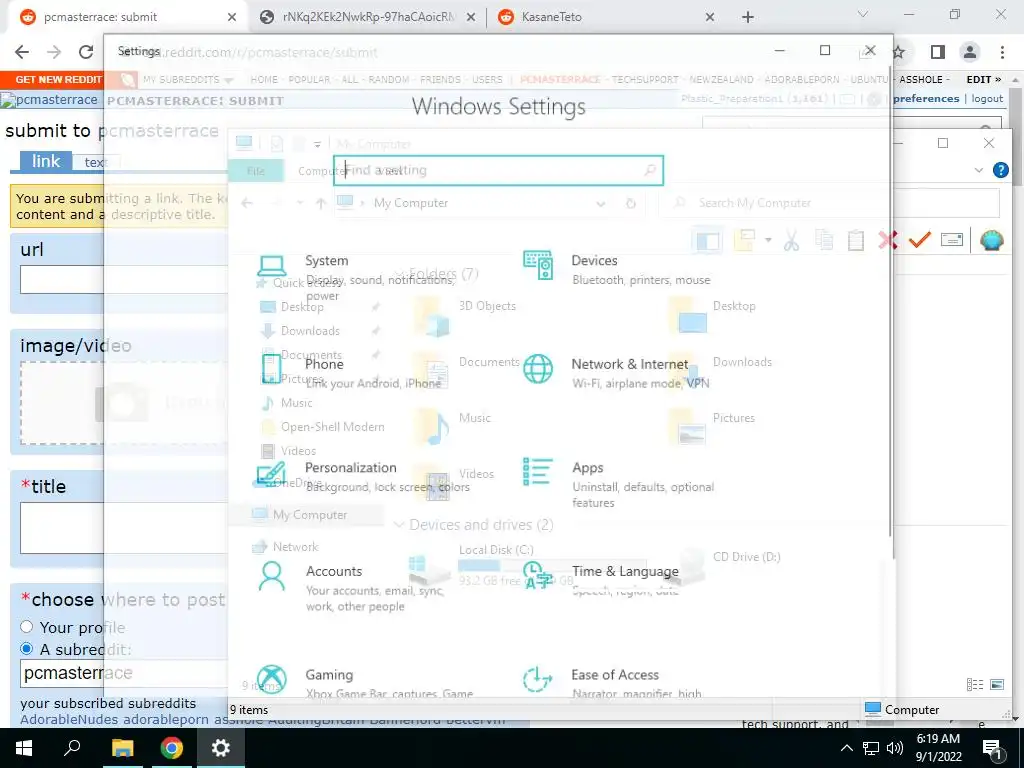This screenshot has width=1024, height=768.
Task: Go back in Chrome
Action: click(x=22, y=52)
